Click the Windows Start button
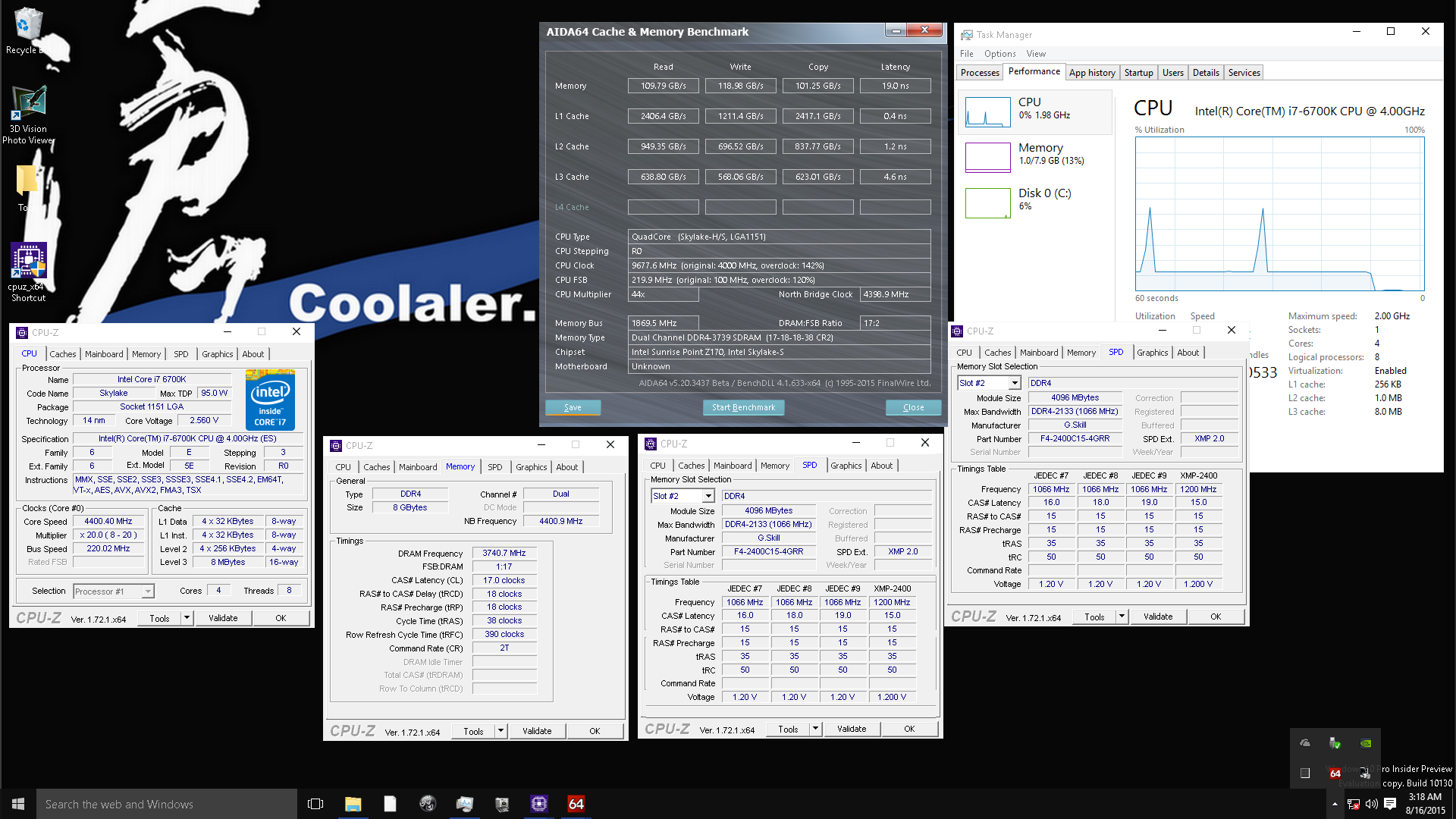The image size is (1456, 819). 18,804
